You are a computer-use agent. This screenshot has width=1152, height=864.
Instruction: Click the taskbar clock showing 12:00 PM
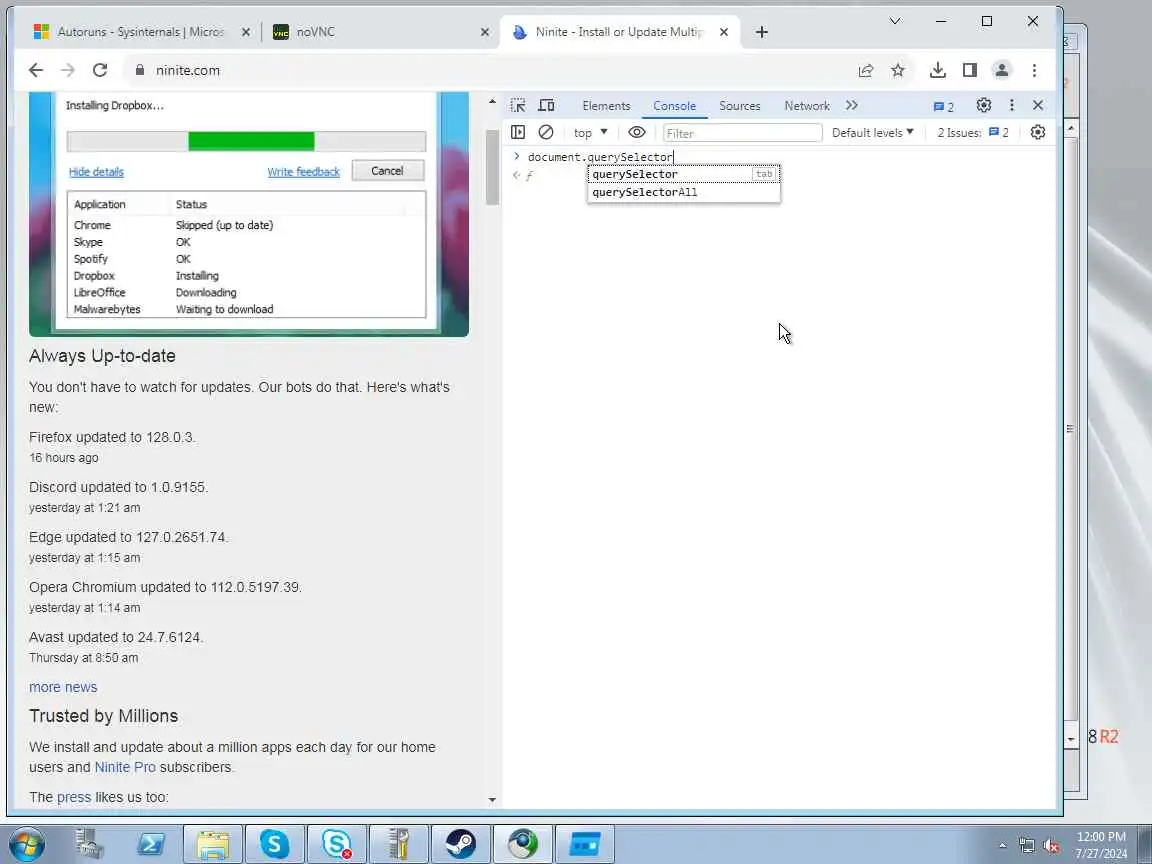(x=1101, y=845)
